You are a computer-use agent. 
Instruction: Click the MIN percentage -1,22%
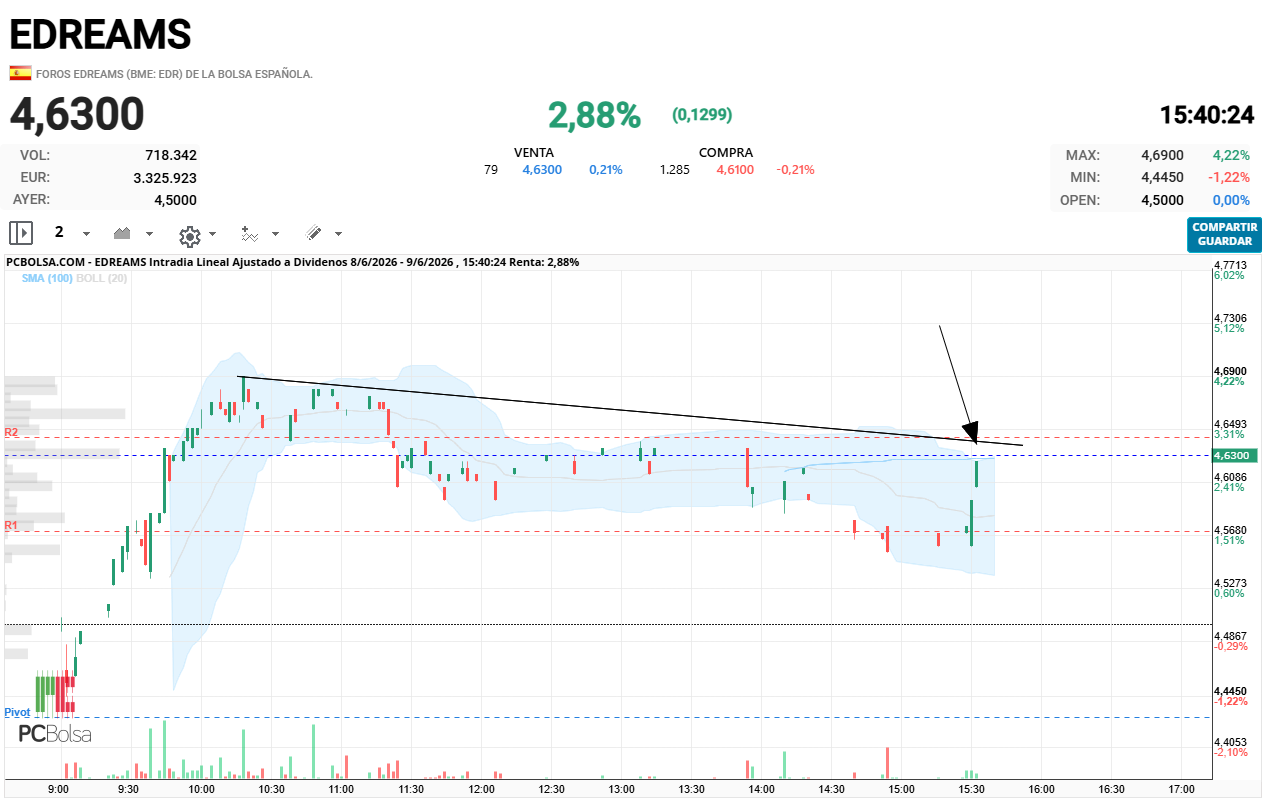(1230, 177)
